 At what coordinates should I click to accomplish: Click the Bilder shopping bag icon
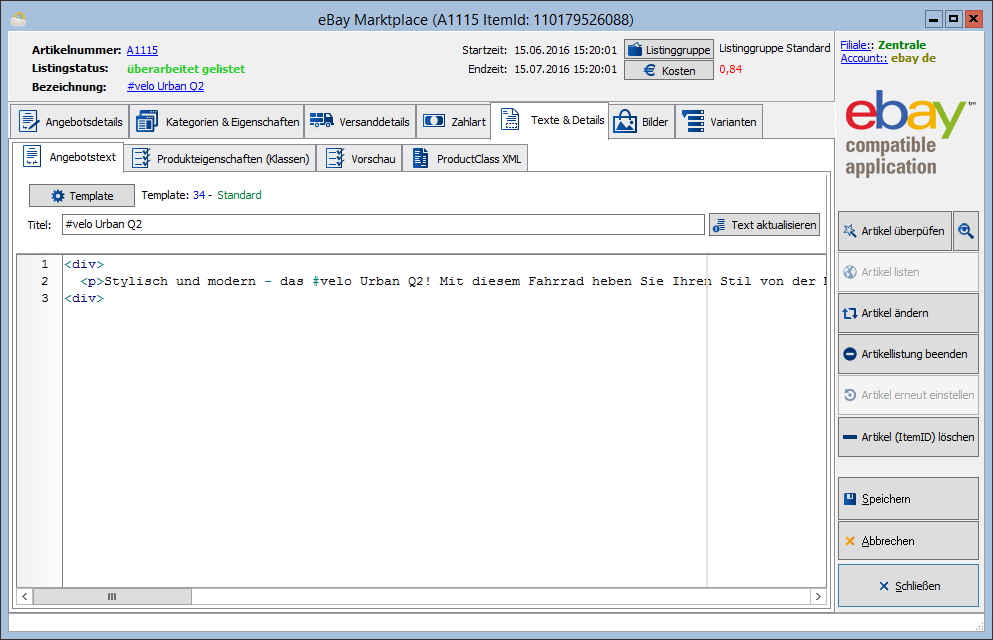coord(624,121)
